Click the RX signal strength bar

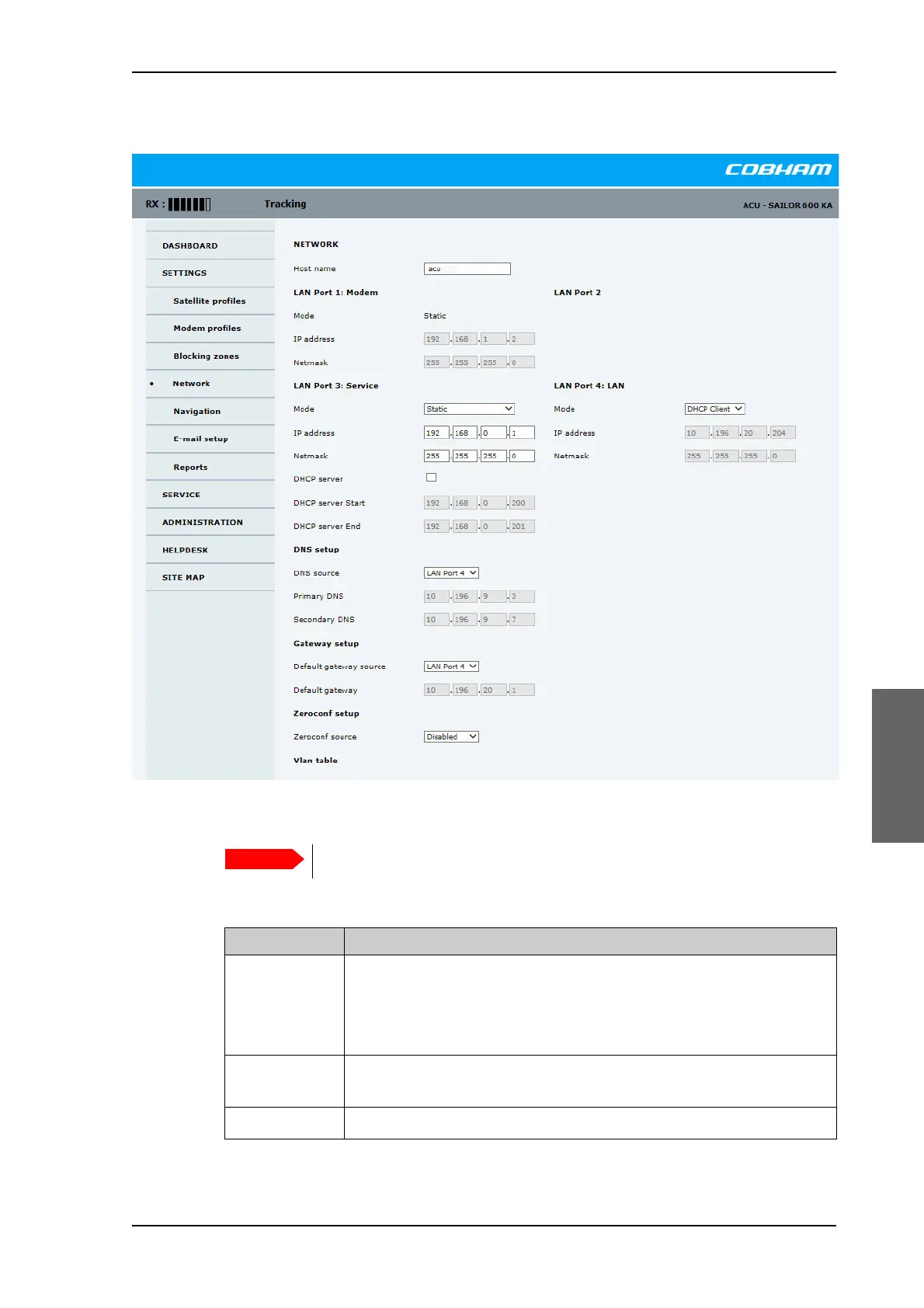tap(189, 204)
